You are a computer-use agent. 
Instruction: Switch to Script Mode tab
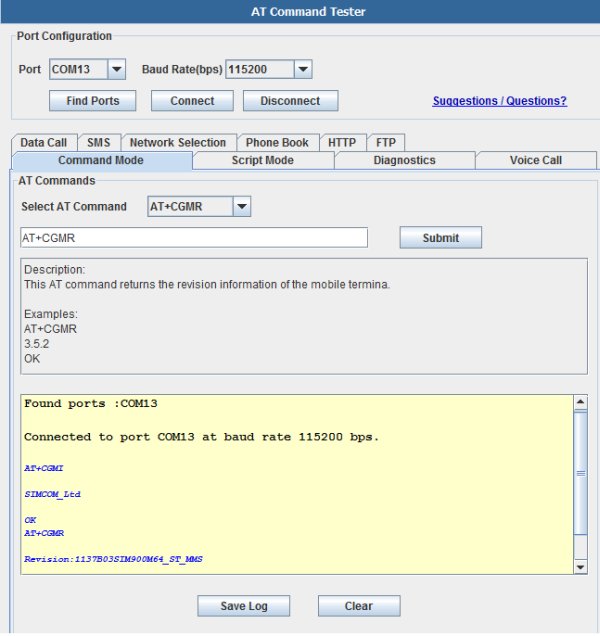click(x=263, y=160)
